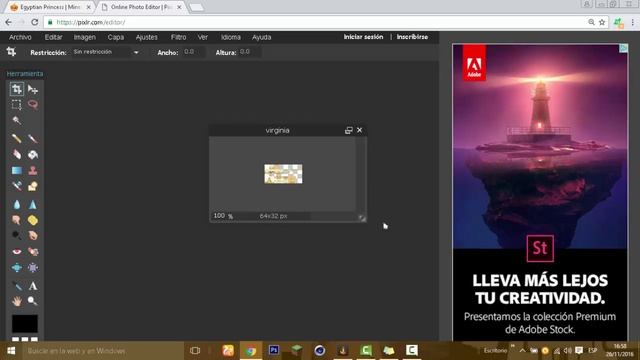Select the Crop tool in the toolbox
This screenshot has width=640, height=360.
point(17,89)
